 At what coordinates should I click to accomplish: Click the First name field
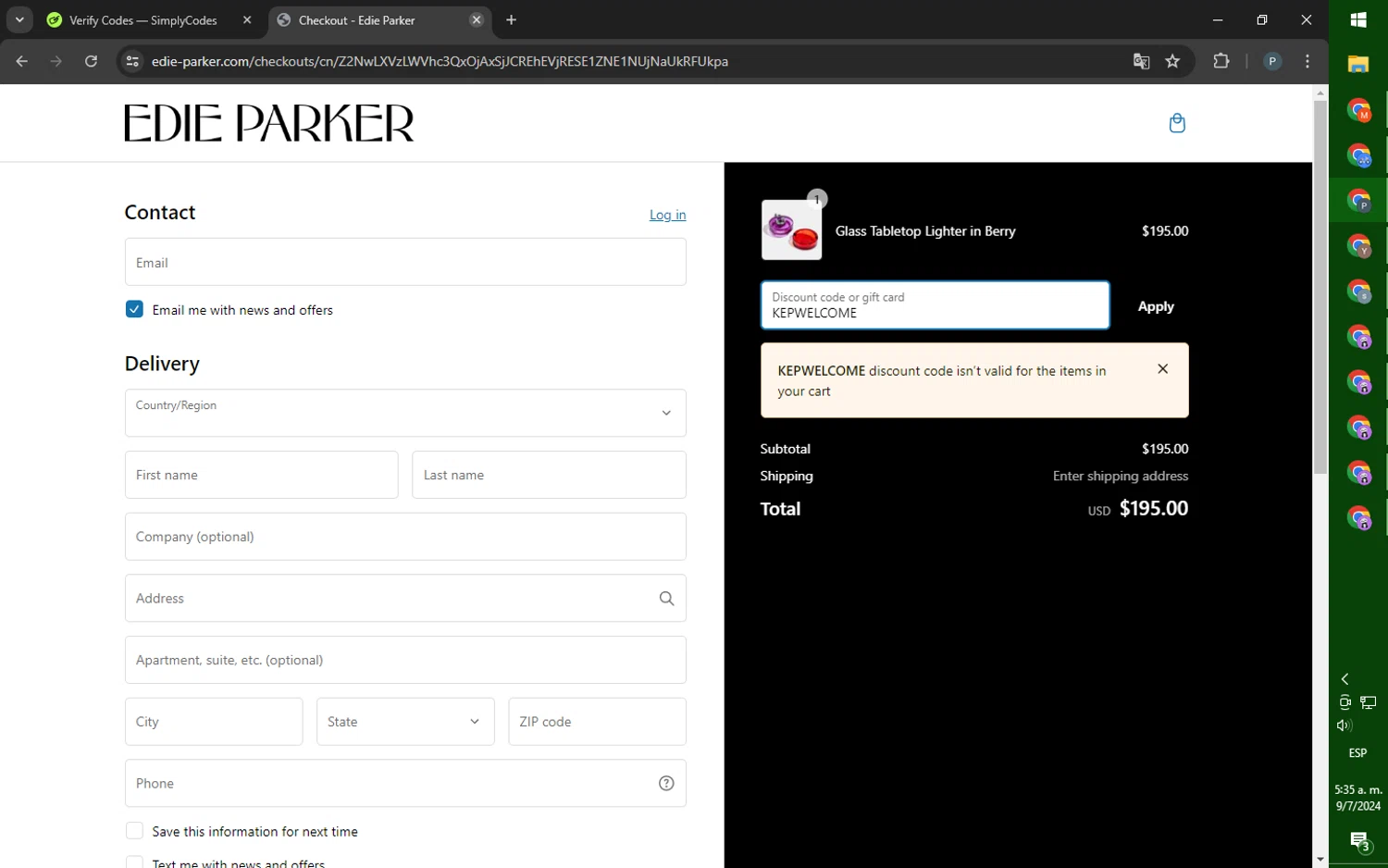(x=262, y=475)
